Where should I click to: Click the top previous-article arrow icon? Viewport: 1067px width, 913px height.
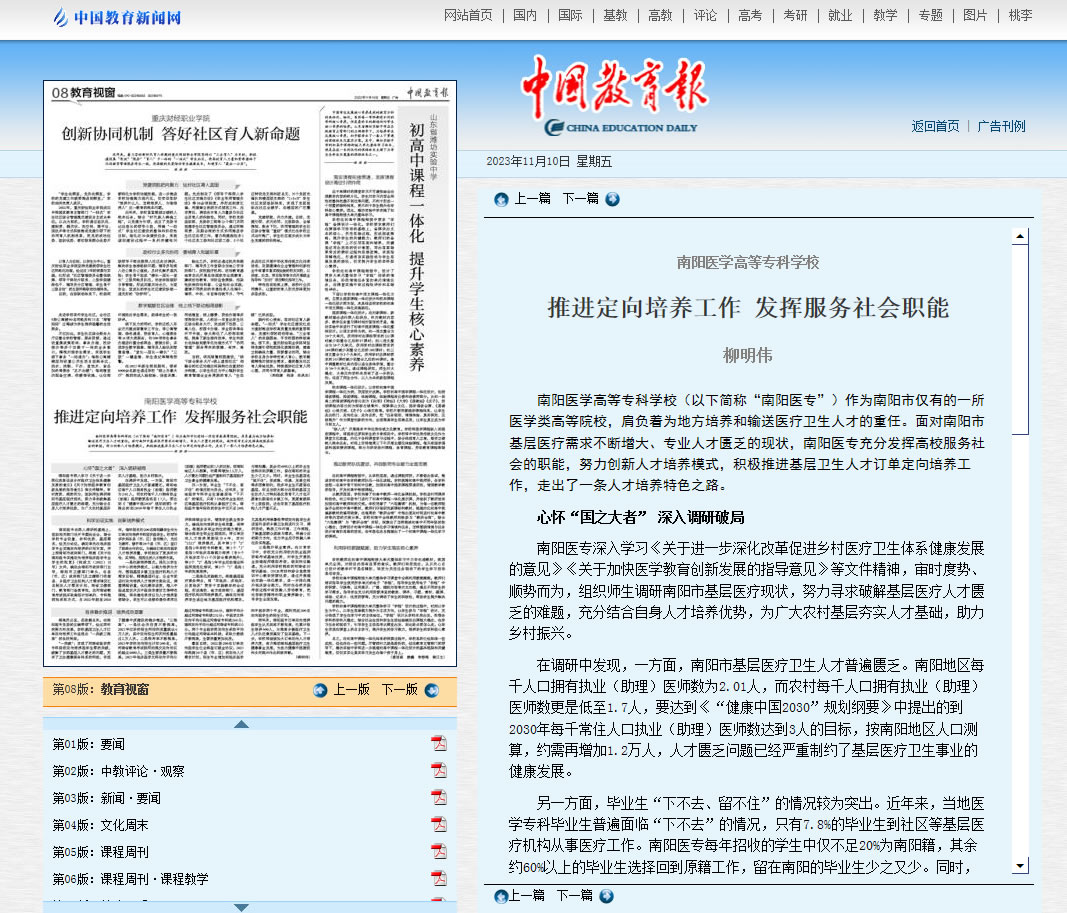[502, 199]
